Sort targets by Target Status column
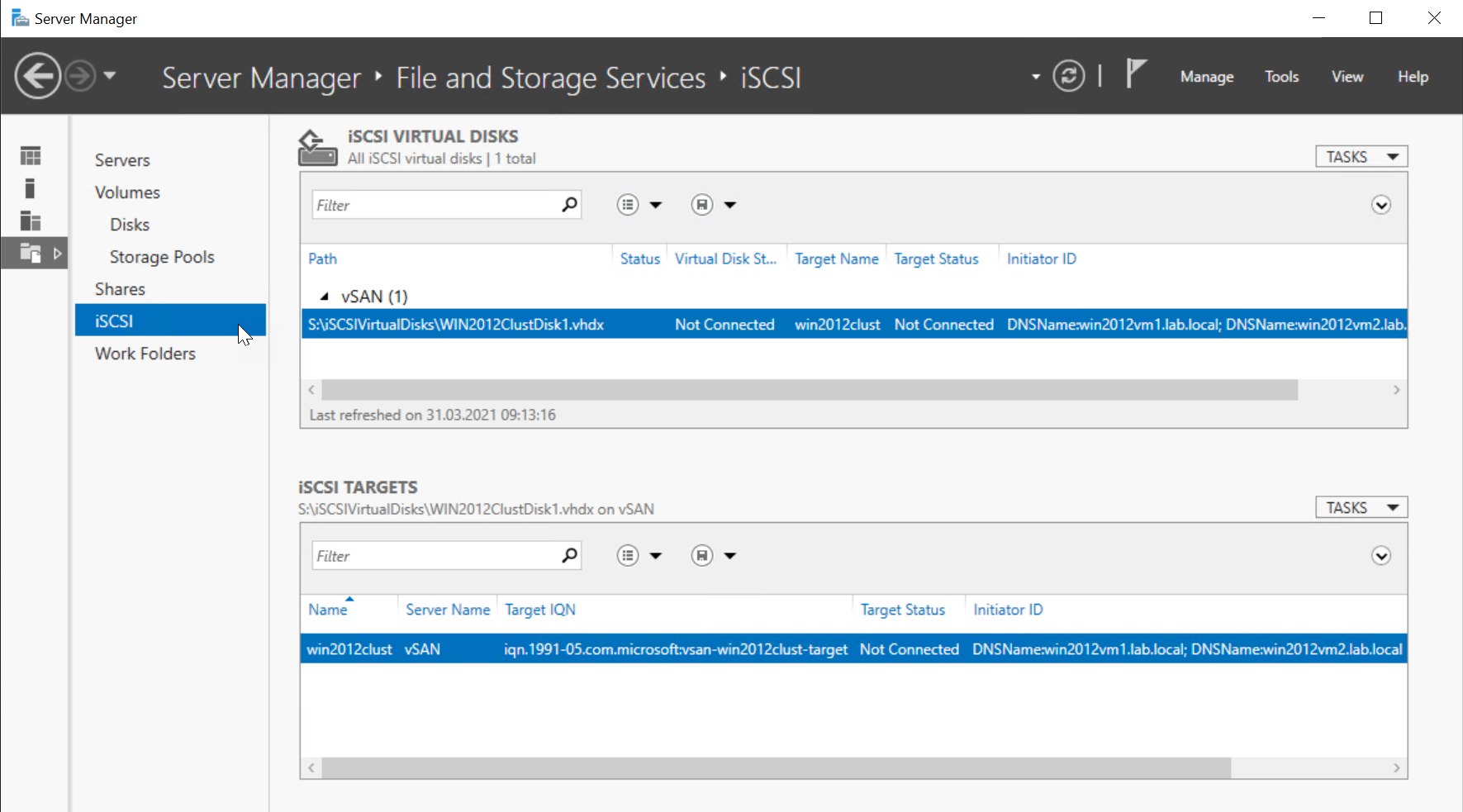This screenshot has height=812, width=1463. (902, 610)
